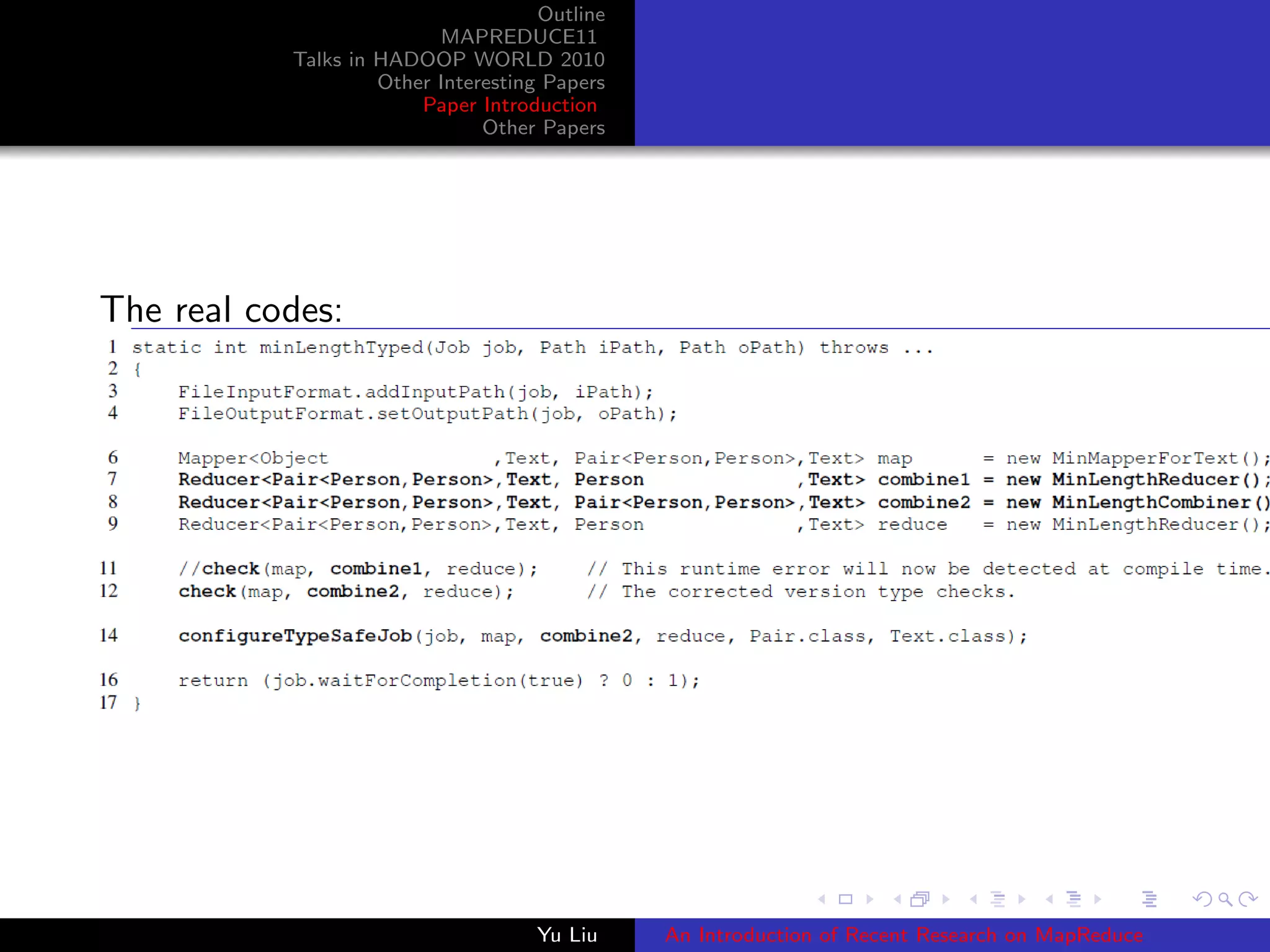Click the 'map' variable on line 6

coord(895,460)
